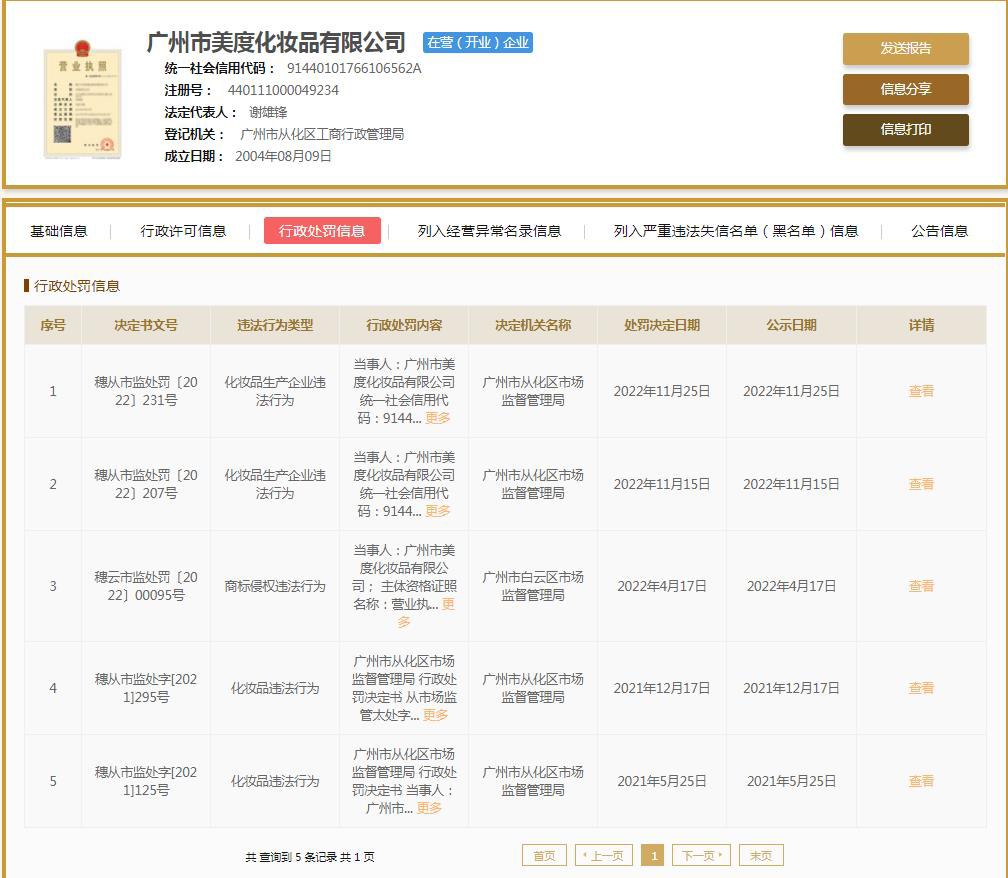Show 更多 for the 2021年12月17日 record
Image resolution: width=1008 pixels, height=878 pixels.
(x=435, y=715)
